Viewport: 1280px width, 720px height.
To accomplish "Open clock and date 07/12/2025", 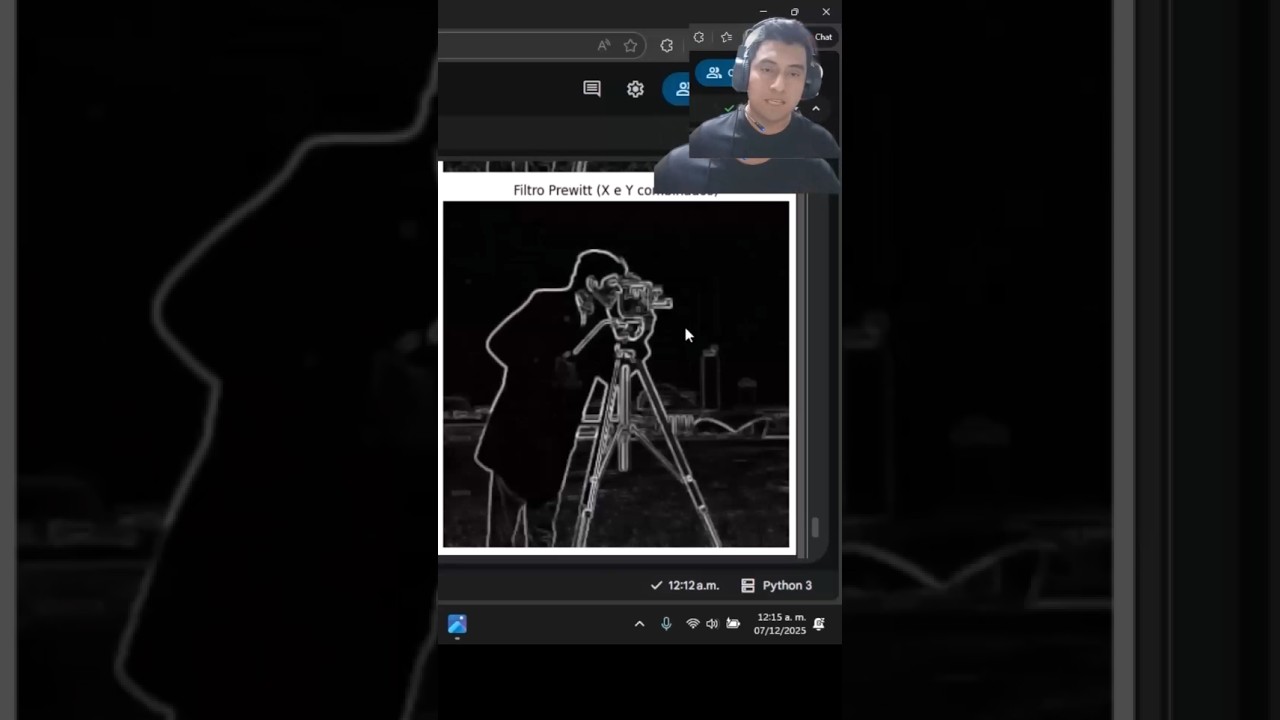I will 780,624.
